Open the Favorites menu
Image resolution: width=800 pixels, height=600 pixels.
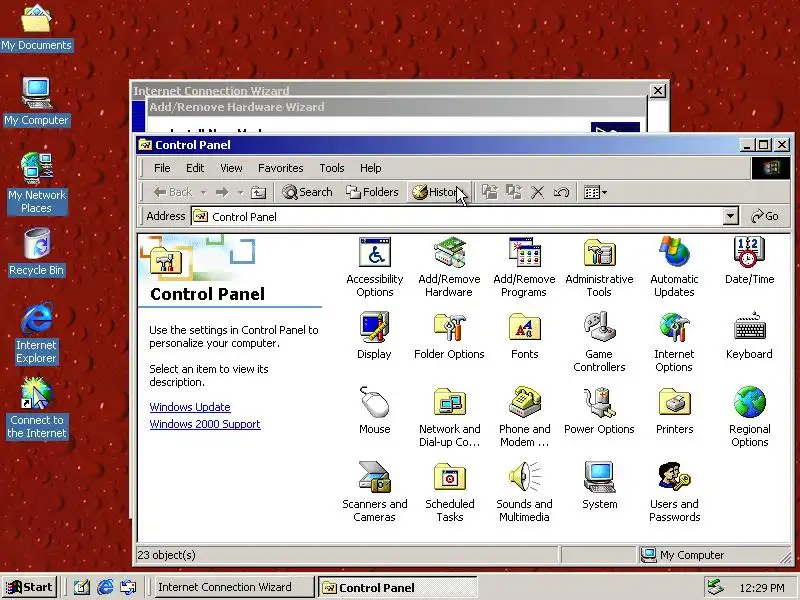click(281, 168)
